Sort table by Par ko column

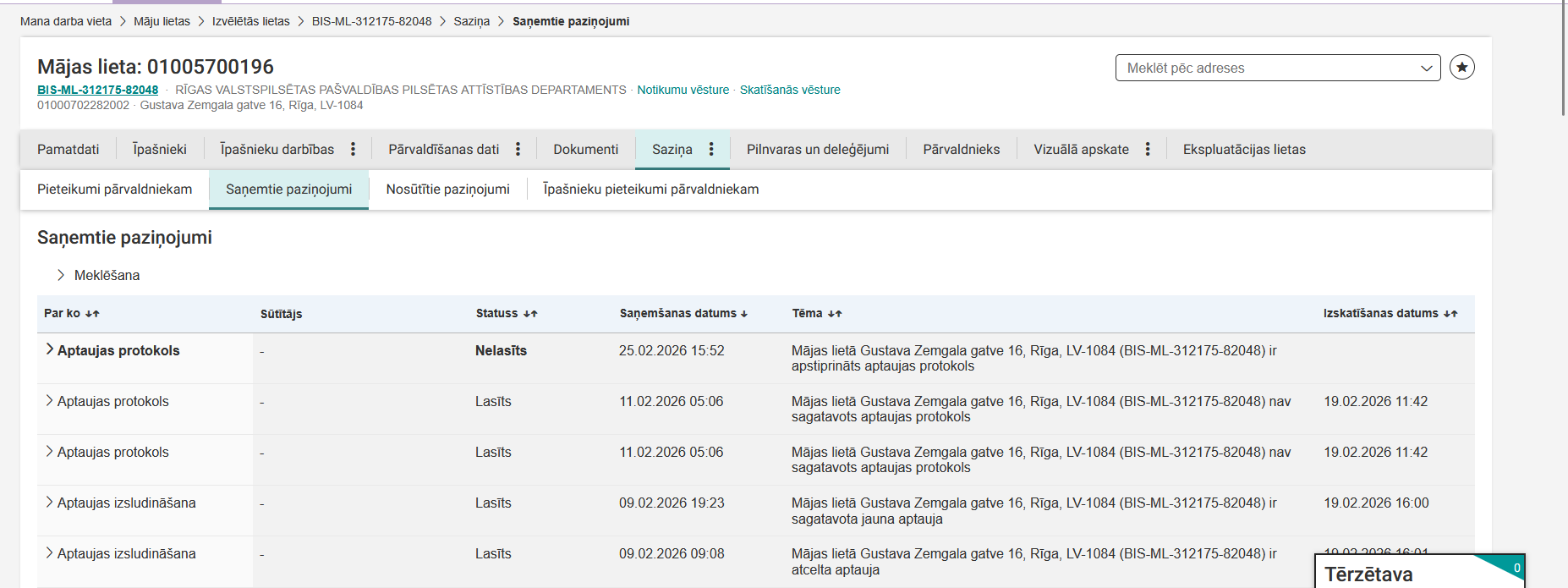92,314
